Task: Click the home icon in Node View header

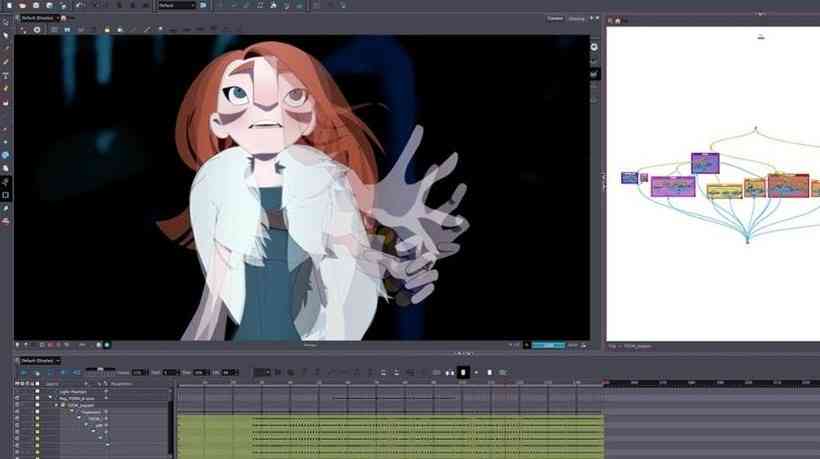Action: (x=619, y=20)
